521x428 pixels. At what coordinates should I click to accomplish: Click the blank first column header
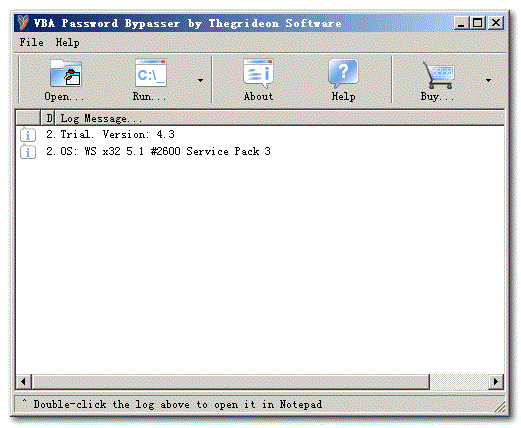point(28,118)
